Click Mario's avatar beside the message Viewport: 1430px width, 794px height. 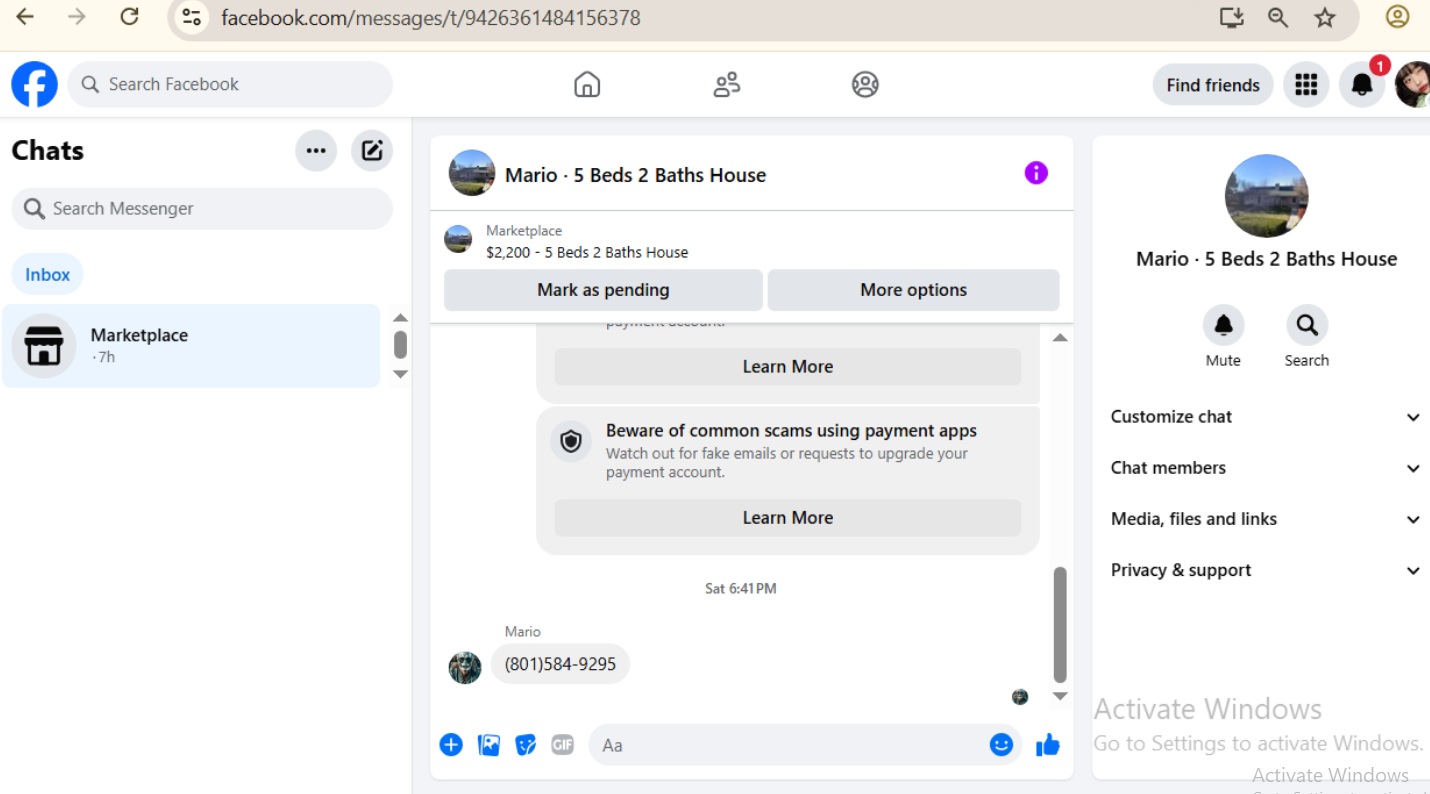click(465, 667)
